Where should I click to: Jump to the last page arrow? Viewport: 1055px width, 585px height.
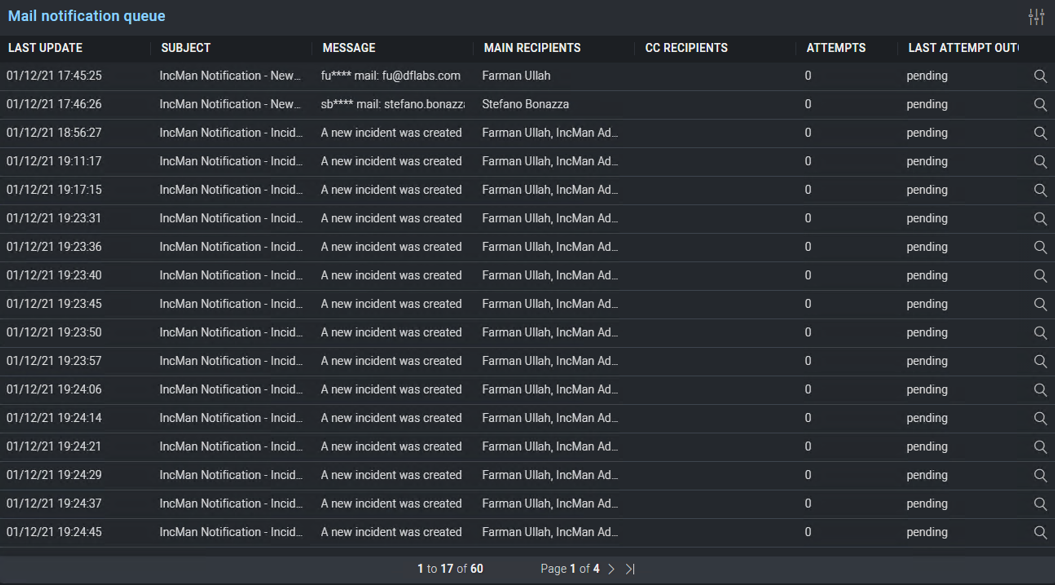click(631, 568)
